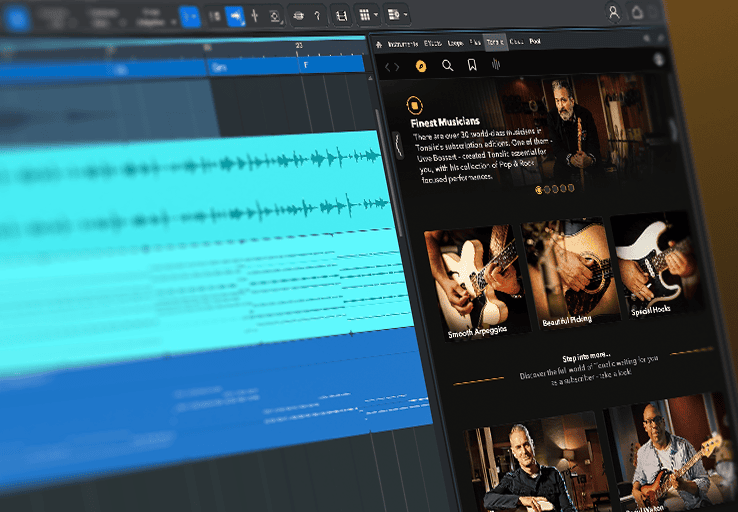
Task: Open the search magnifier in Tonalic browser
Action: click(x=447, y=66)
